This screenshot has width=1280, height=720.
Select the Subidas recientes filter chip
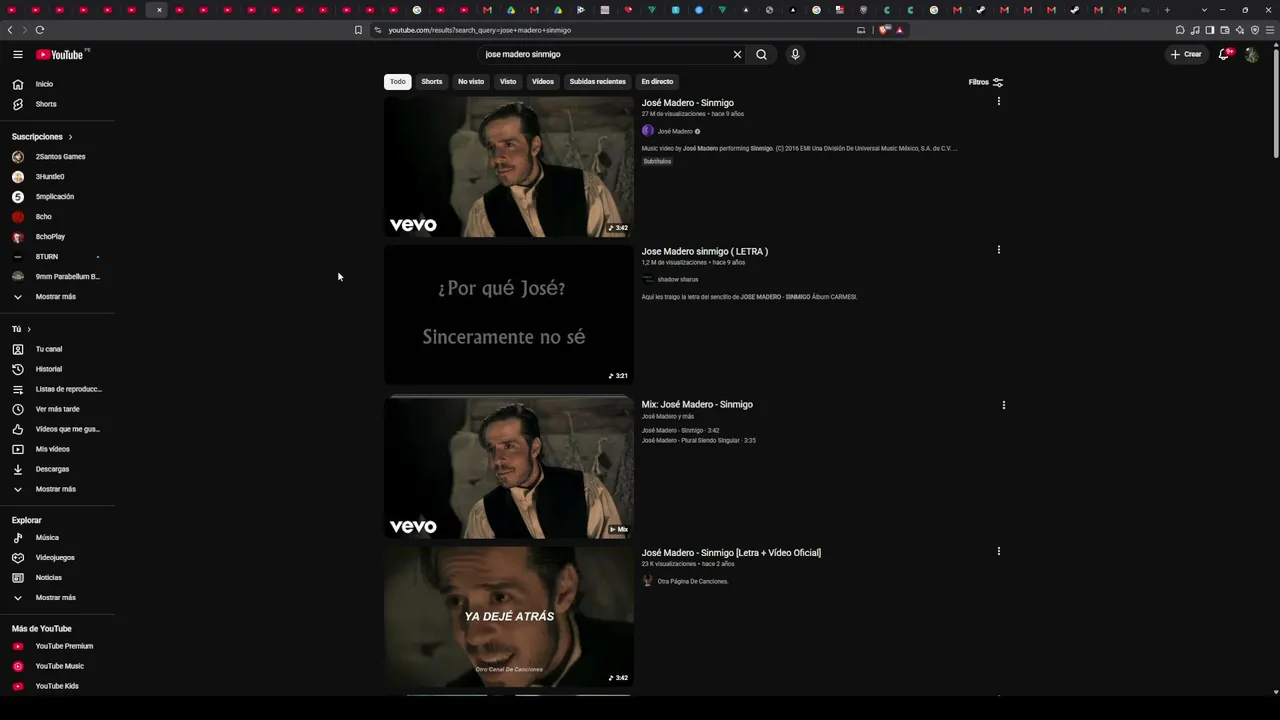point(598,82)
